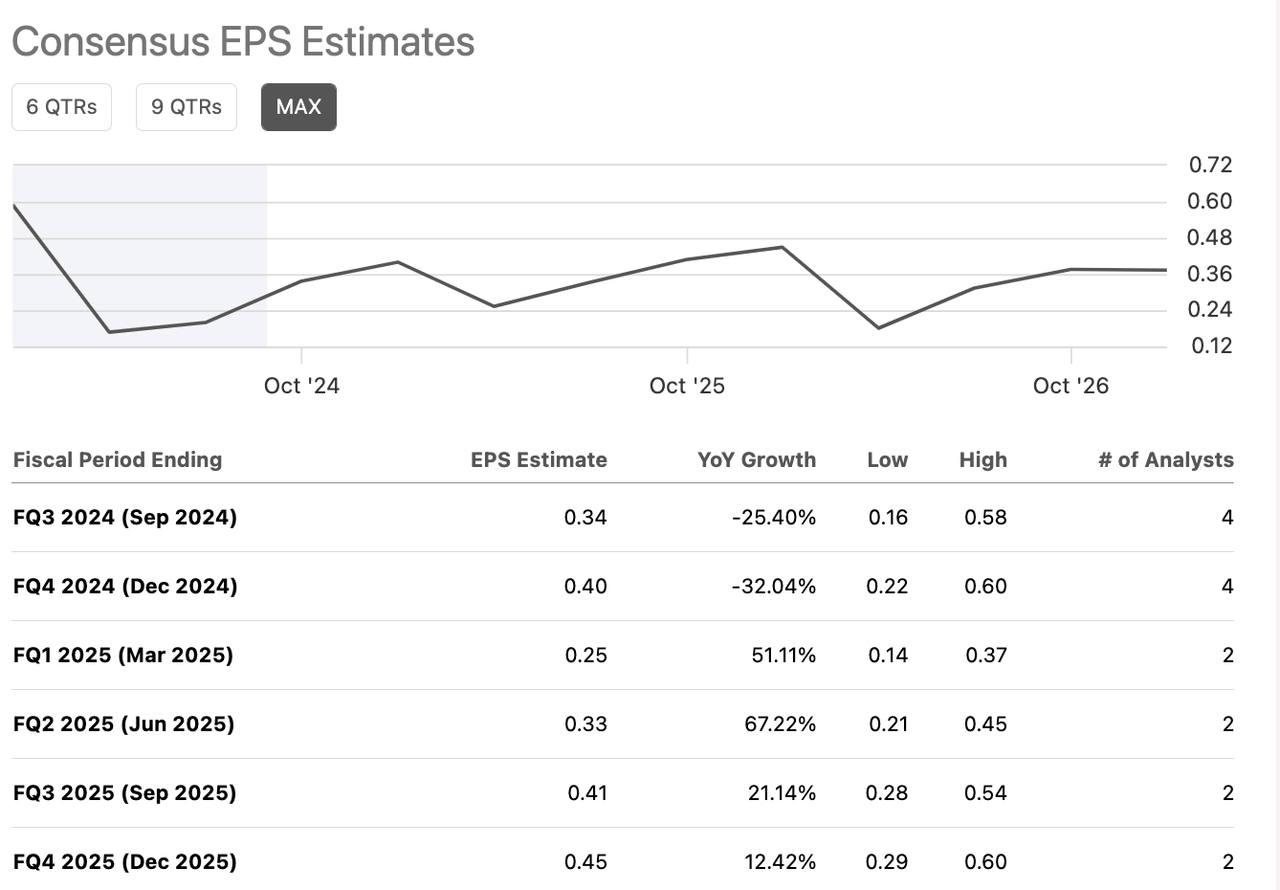This screenshot has height=890, width=1280.
Task: Click the Oct '25 axis marker
Action: click(686, 386)
